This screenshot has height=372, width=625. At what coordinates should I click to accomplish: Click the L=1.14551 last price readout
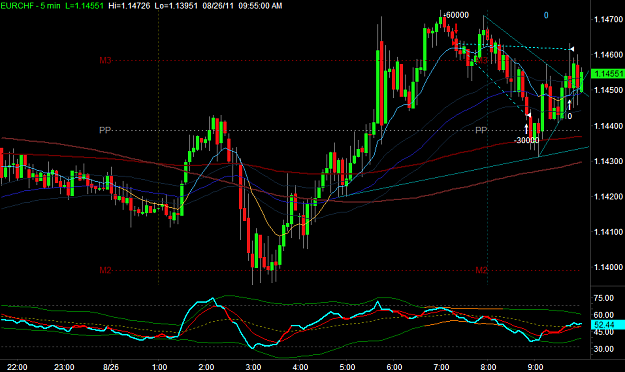click(x=85, y=6)
